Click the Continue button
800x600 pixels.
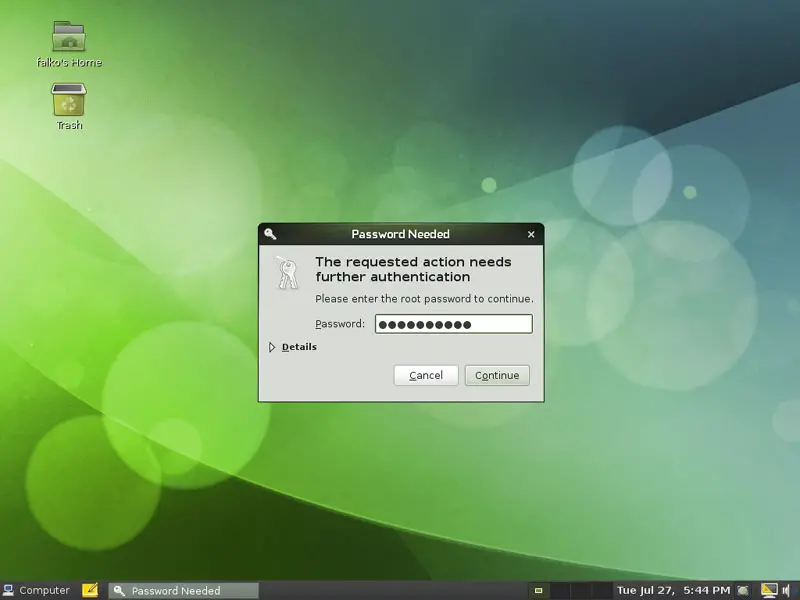click(x=497, y=376)
